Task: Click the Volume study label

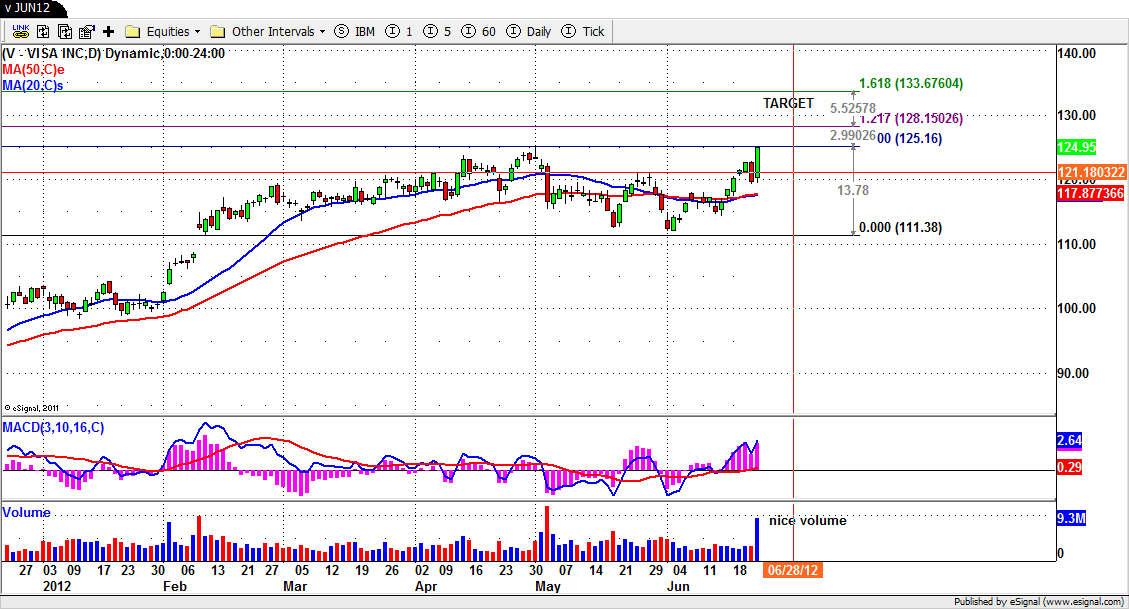Action: (x=27, y=513)
